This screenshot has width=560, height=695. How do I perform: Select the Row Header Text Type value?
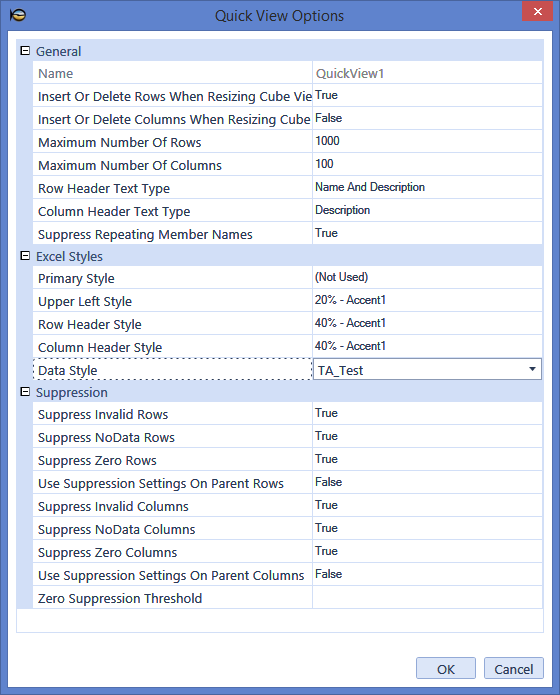(x=427, y=187)
